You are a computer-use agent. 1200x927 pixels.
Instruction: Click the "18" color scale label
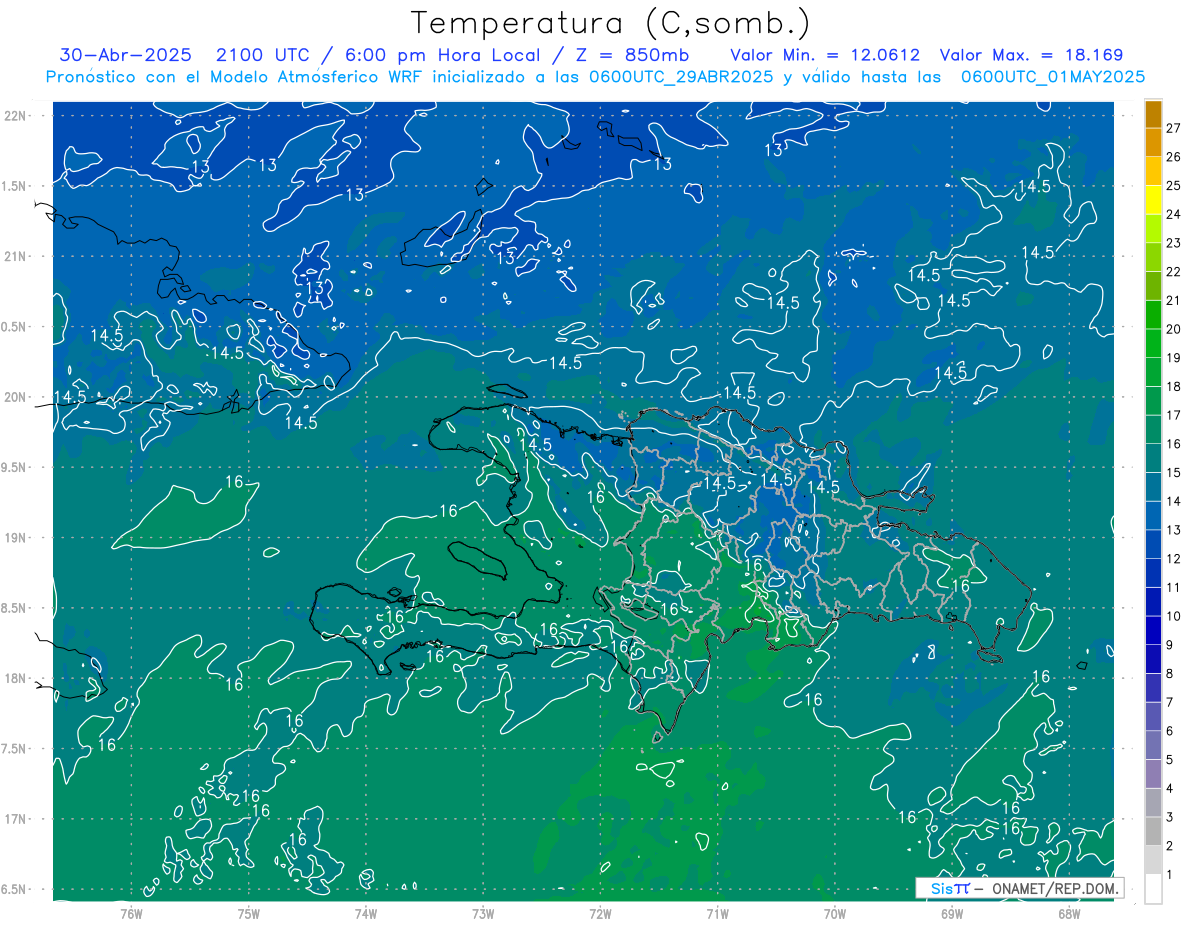coord(1173,386)
